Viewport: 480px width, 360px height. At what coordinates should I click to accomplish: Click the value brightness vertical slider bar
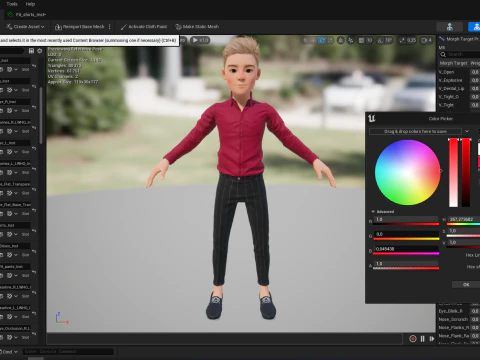[x=466, y=172]
